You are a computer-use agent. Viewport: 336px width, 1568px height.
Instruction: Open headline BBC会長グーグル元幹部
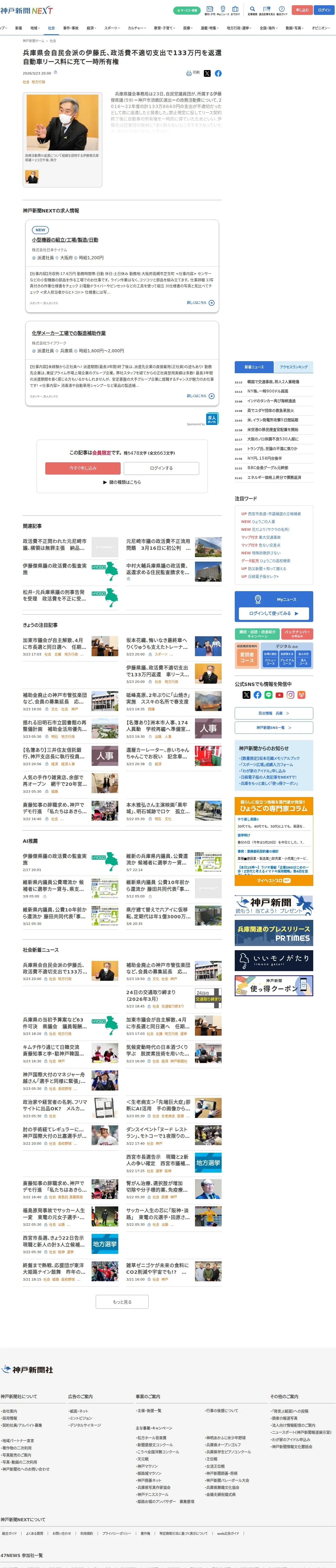pyautogui.click(x=268, y=468)
